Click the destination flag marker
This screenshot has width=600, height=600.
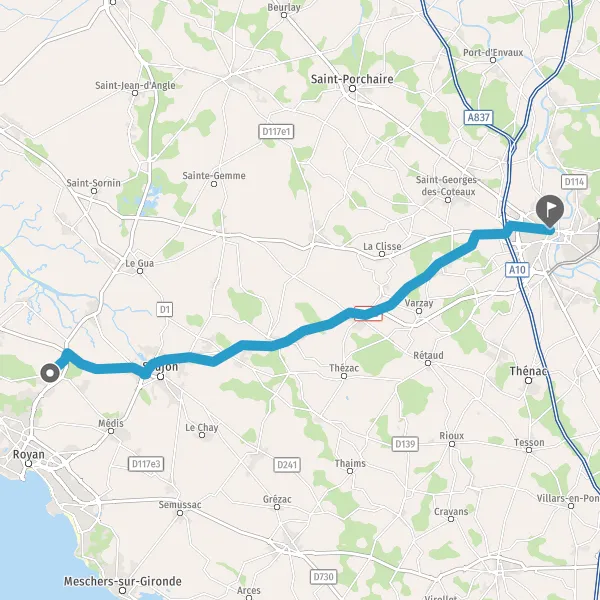coord(550,211)
